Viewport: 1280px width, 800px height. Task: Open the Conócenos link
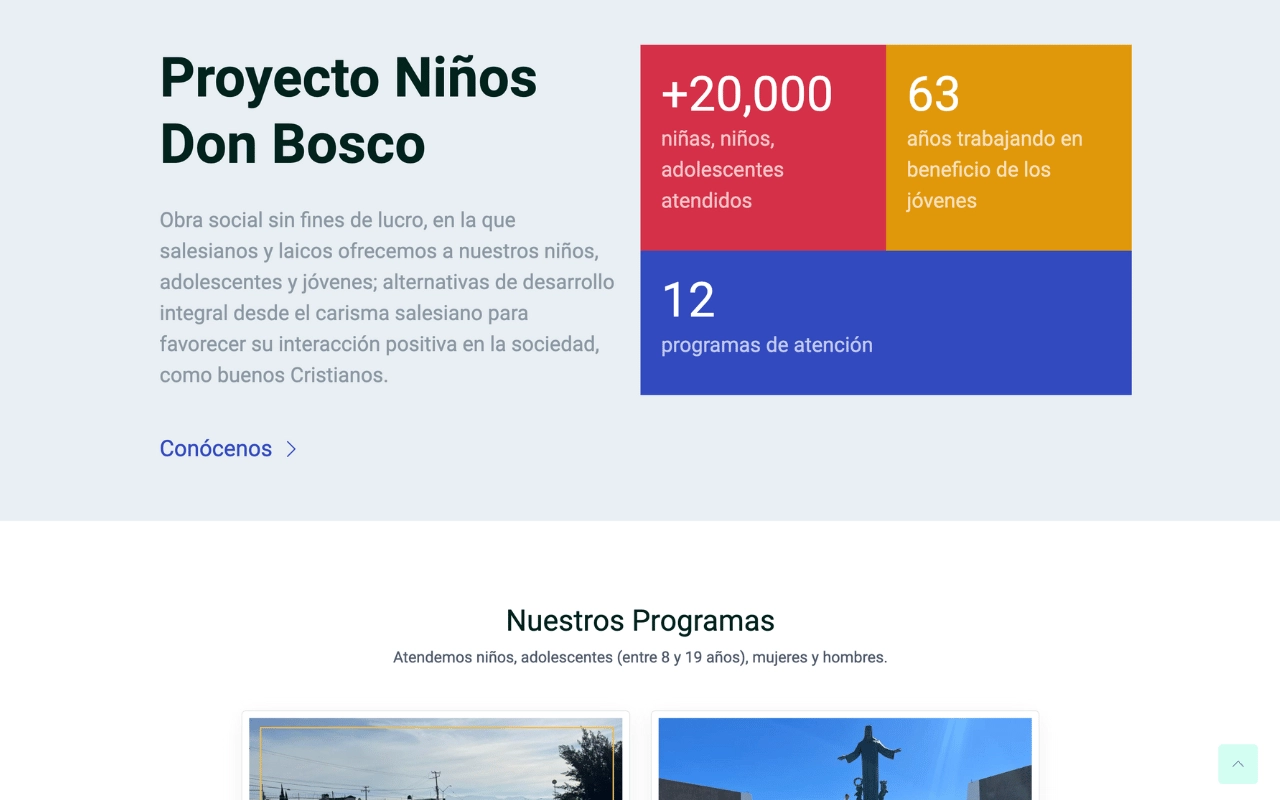pyautogui.click(x=216, y=449)
